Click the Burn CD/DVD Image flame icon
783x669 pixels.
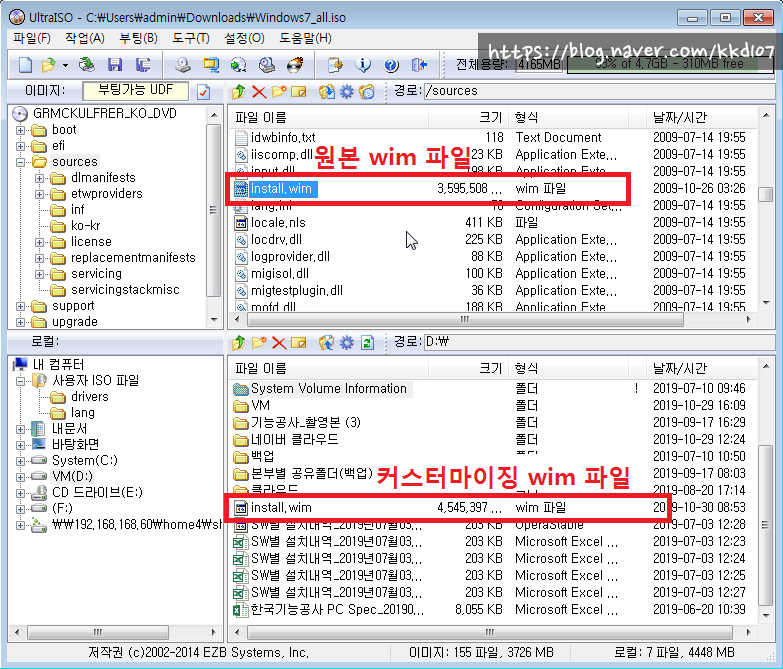[295, 65]
